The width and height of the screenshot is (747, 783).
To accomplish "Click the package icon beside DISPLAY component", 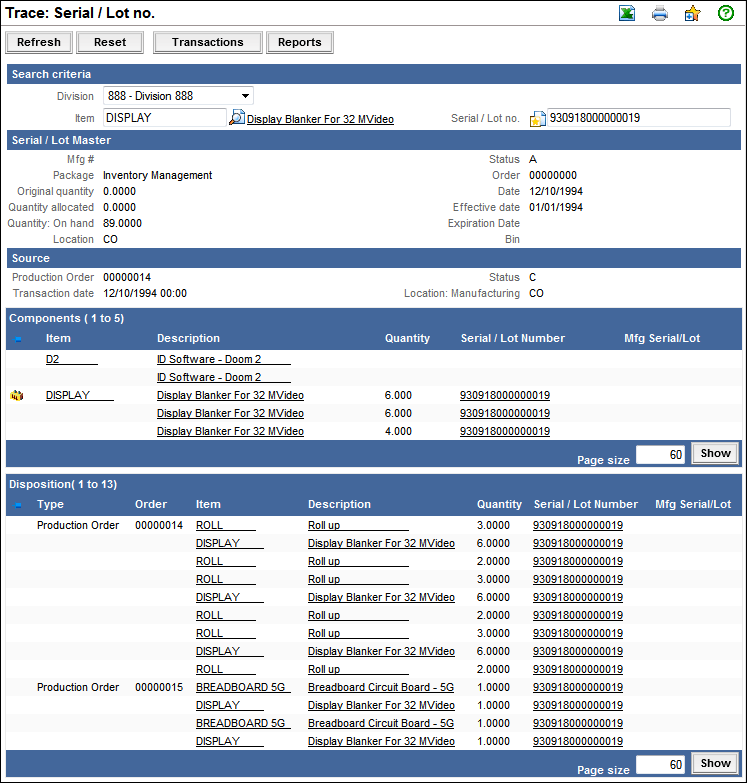I will point(17,396).
